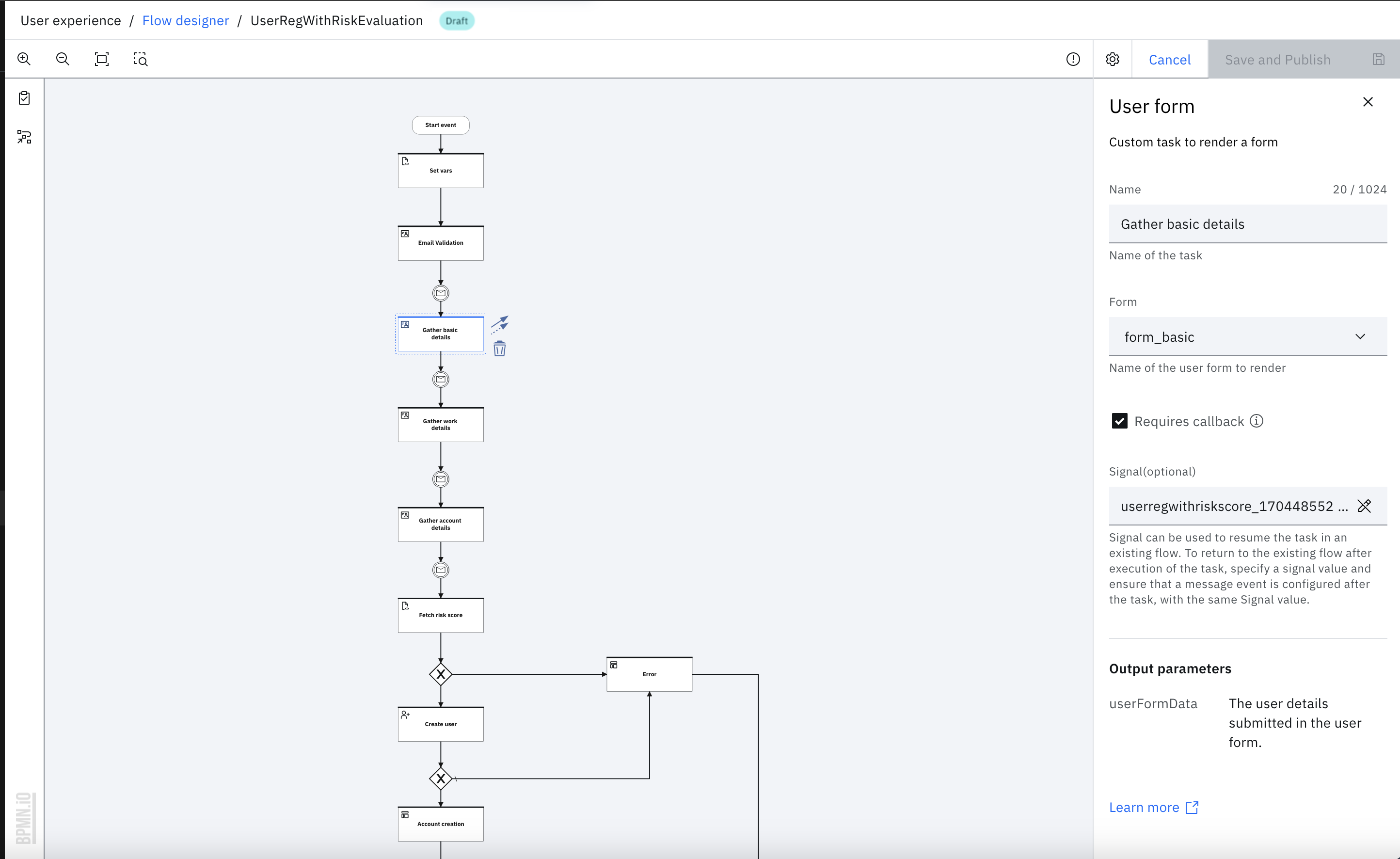The image size is (1400, 859).
Task: Click the Cancel button
Action: point(1169,60)
